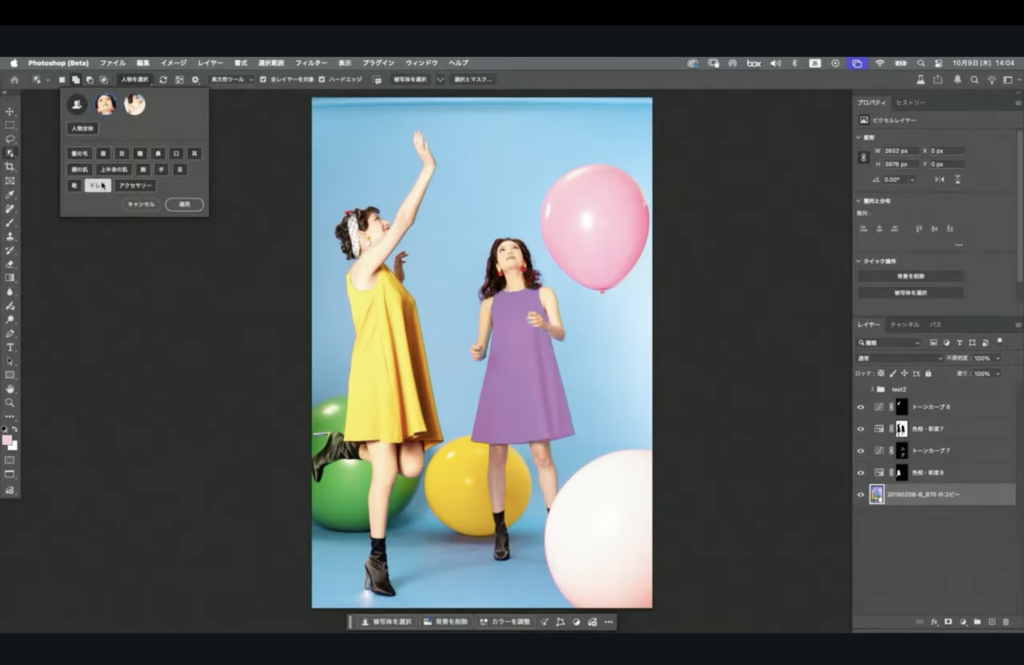1024x665 pixels.
Task: Click the キャンセル button
Action: [140, 204]
